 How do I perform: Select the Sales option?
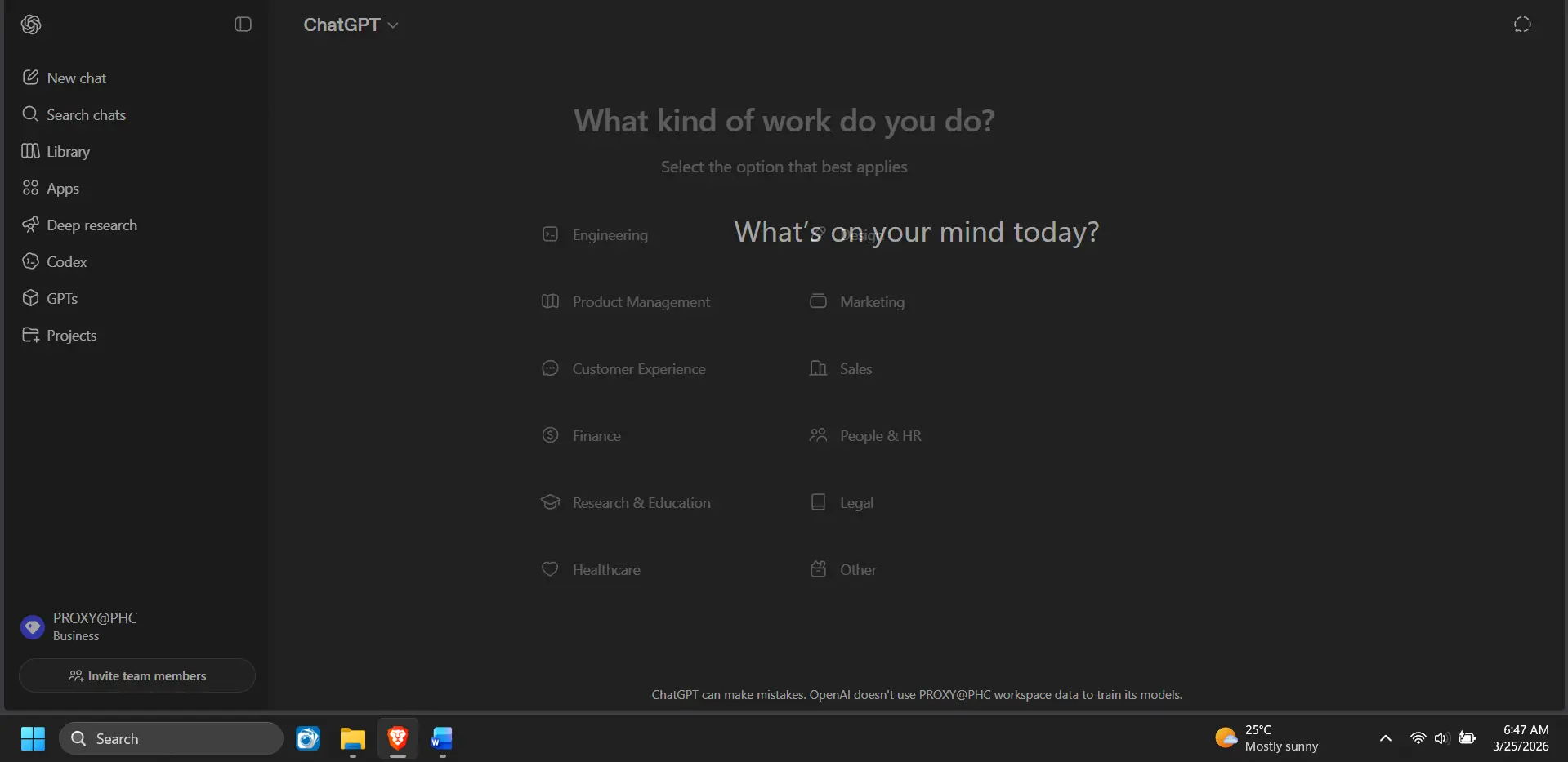(x=841, y=369)
